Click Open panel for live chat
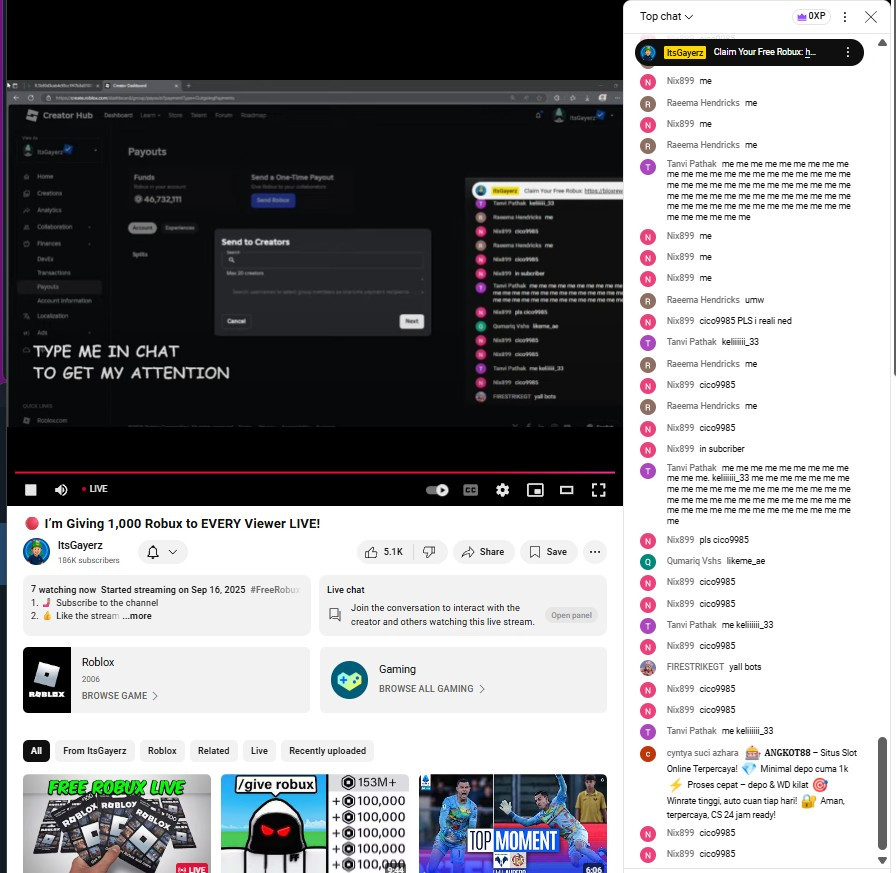The height and width of the screenshot is (873, 896). click(x=571, y=615)
